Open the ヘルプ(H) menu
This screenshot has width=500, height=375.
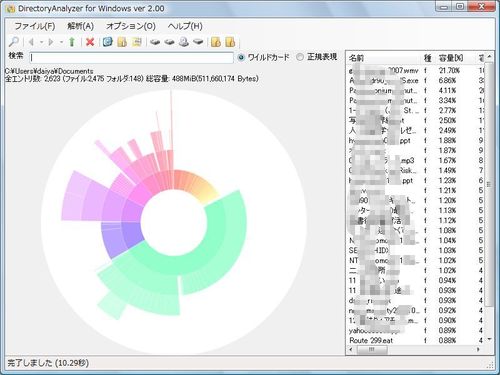pyautogui.click(x=185, y=26)
